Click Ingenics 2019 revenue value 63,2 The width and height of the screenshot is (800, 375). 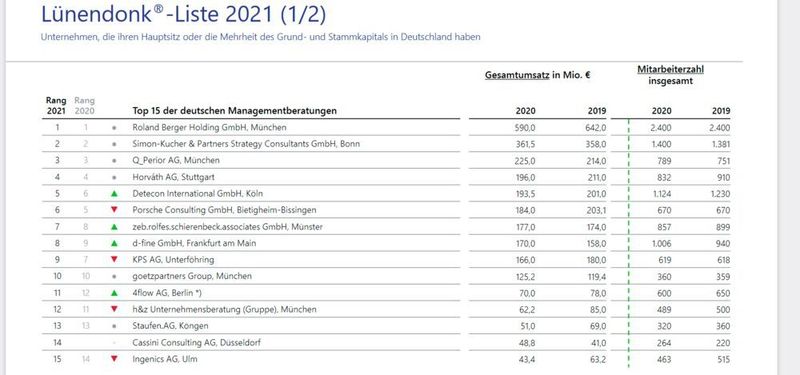[x=598, y=359]
